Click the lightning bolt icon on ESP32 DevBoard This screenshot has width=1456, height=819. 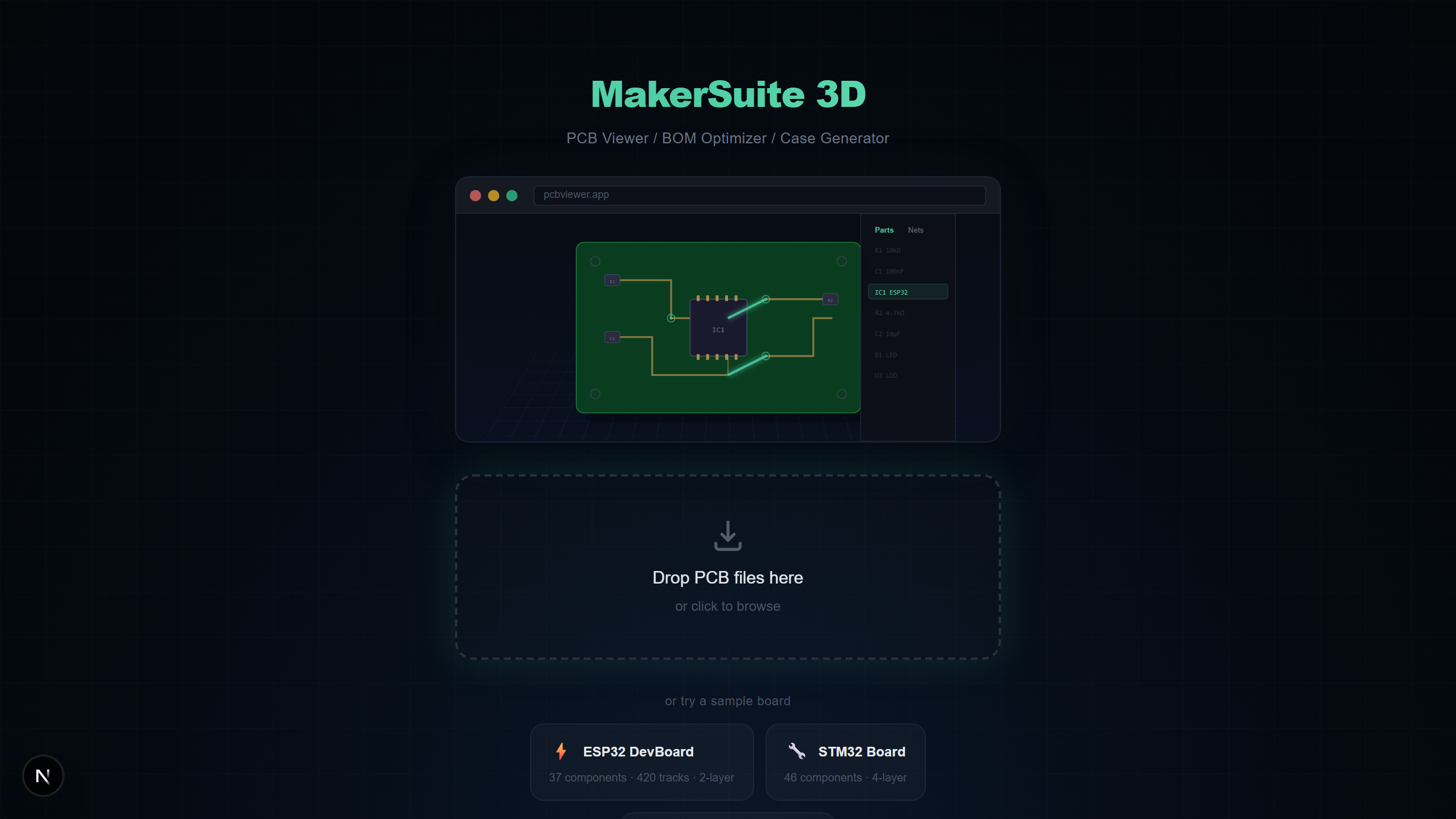pos(561,751)
